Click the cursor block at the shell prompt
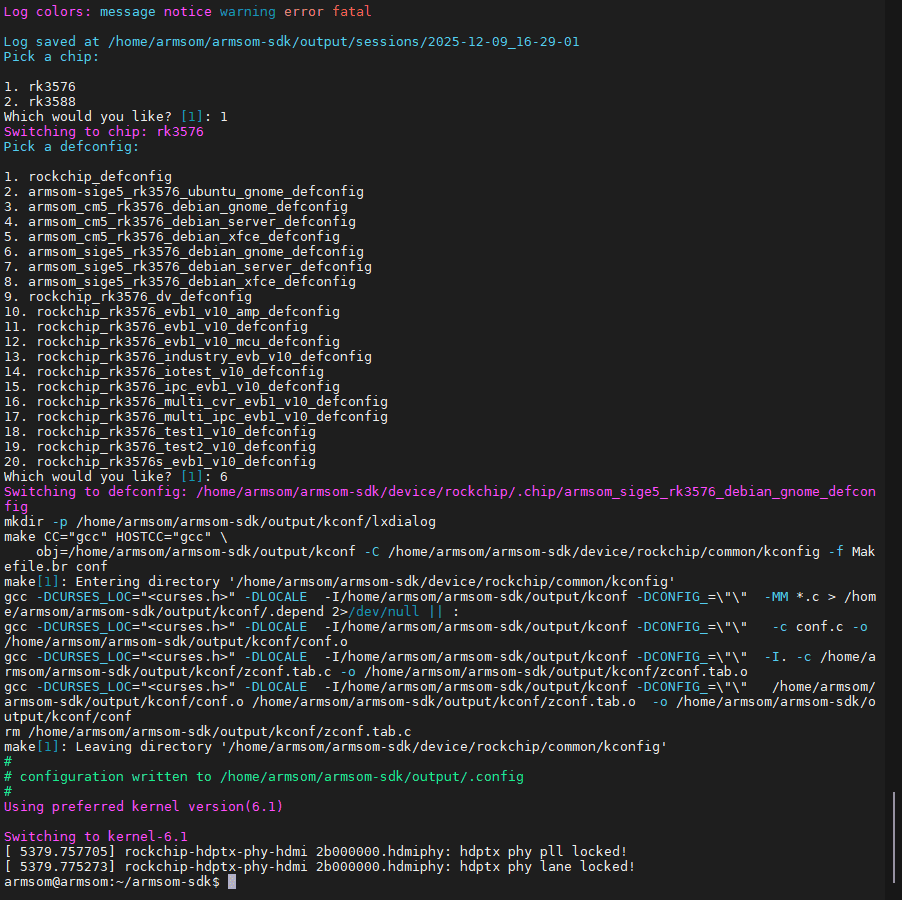 [232, 882]
